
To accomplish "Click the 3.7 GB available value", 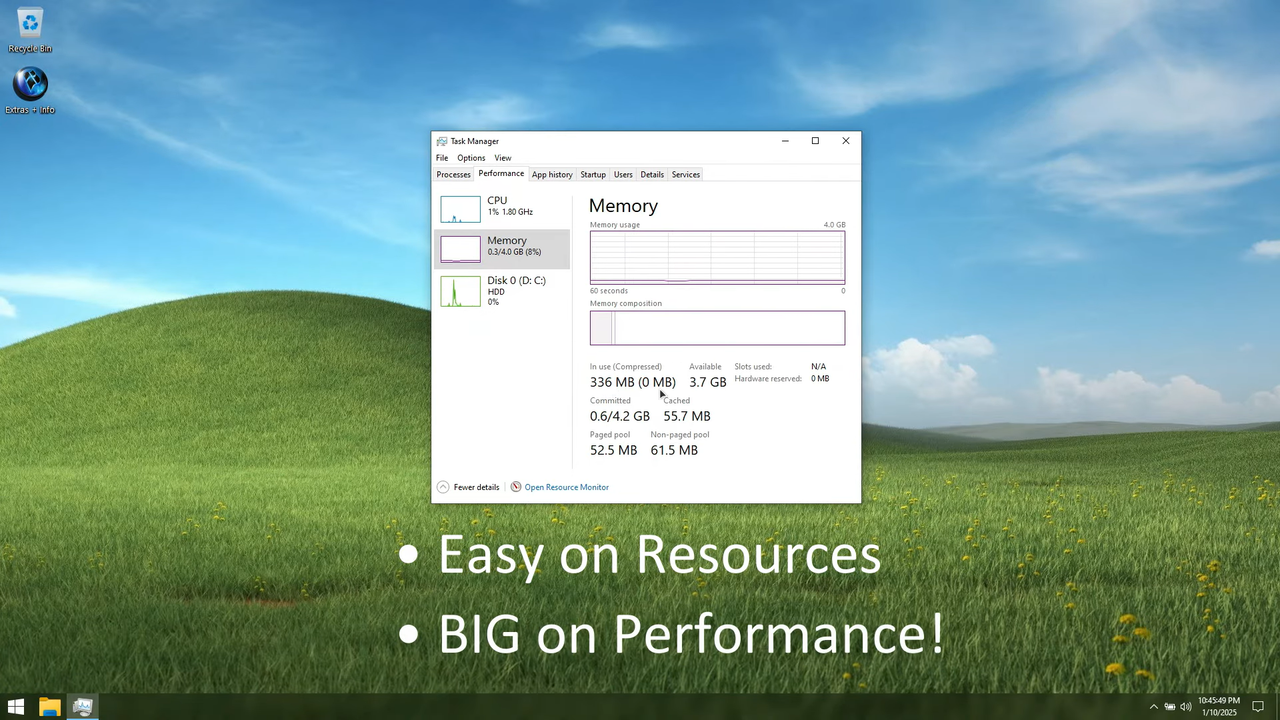I will [x=708, y=382].
